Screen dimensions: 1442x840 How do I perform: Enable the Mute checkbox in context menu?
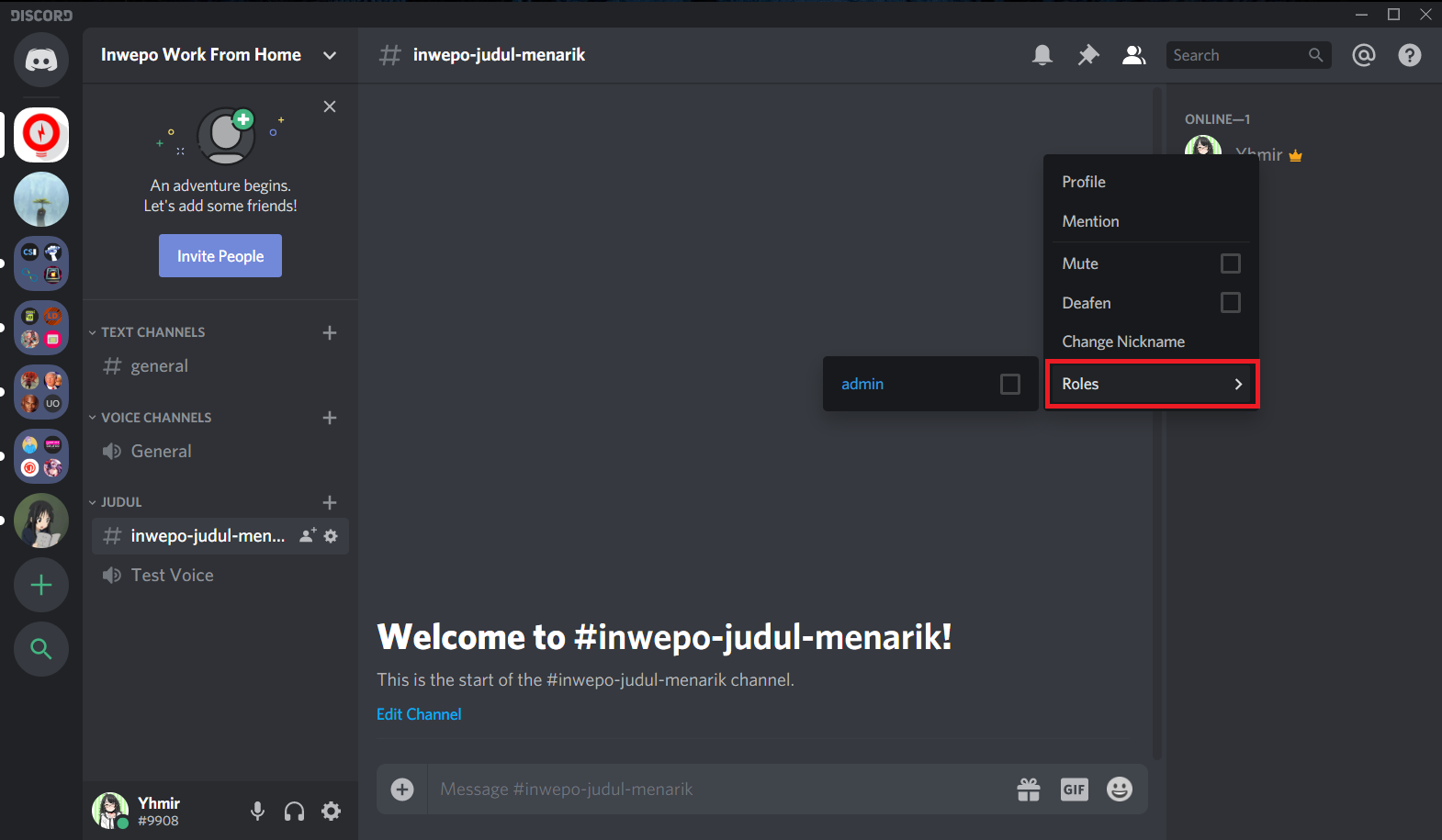[x=1230, y=263]
